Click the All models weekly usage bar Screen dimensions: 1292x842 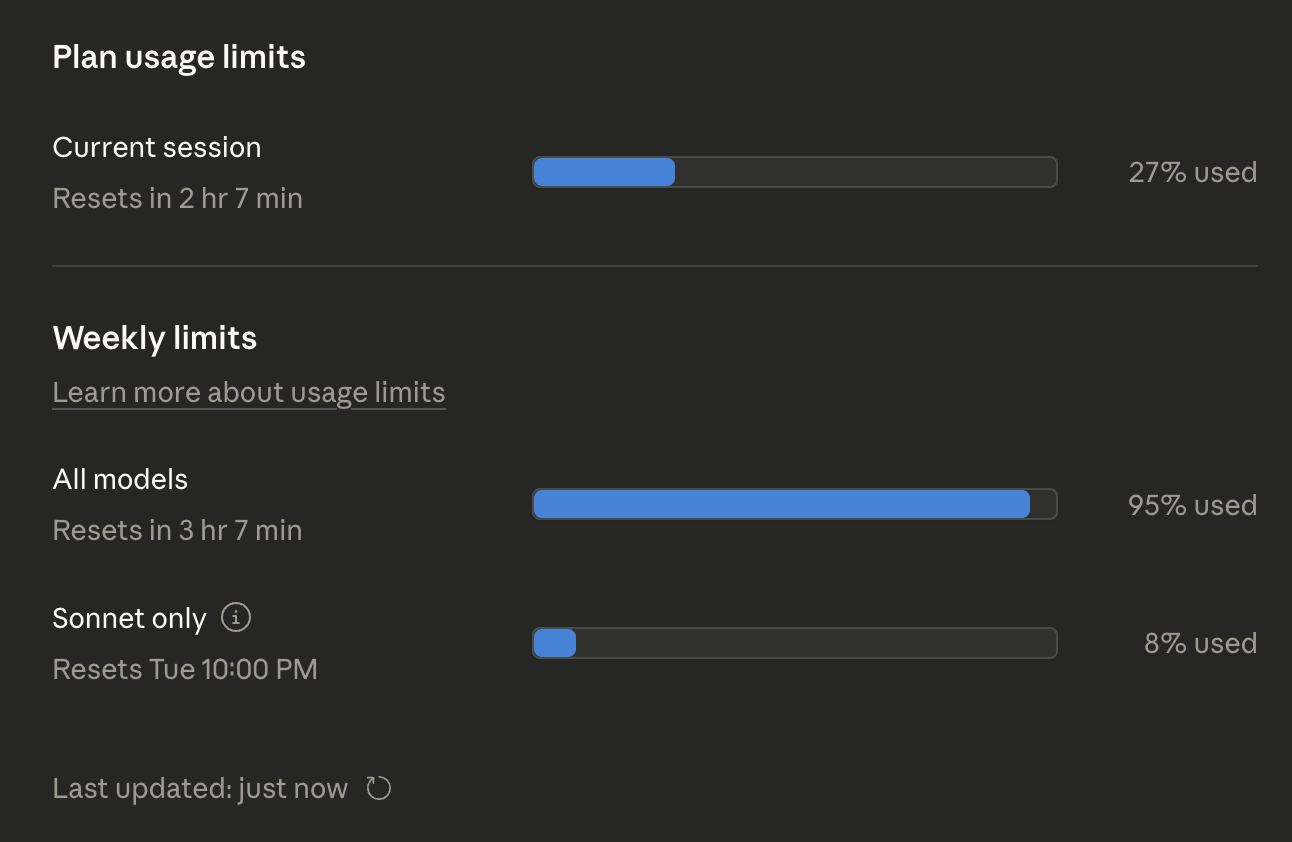tap(794, 504)
